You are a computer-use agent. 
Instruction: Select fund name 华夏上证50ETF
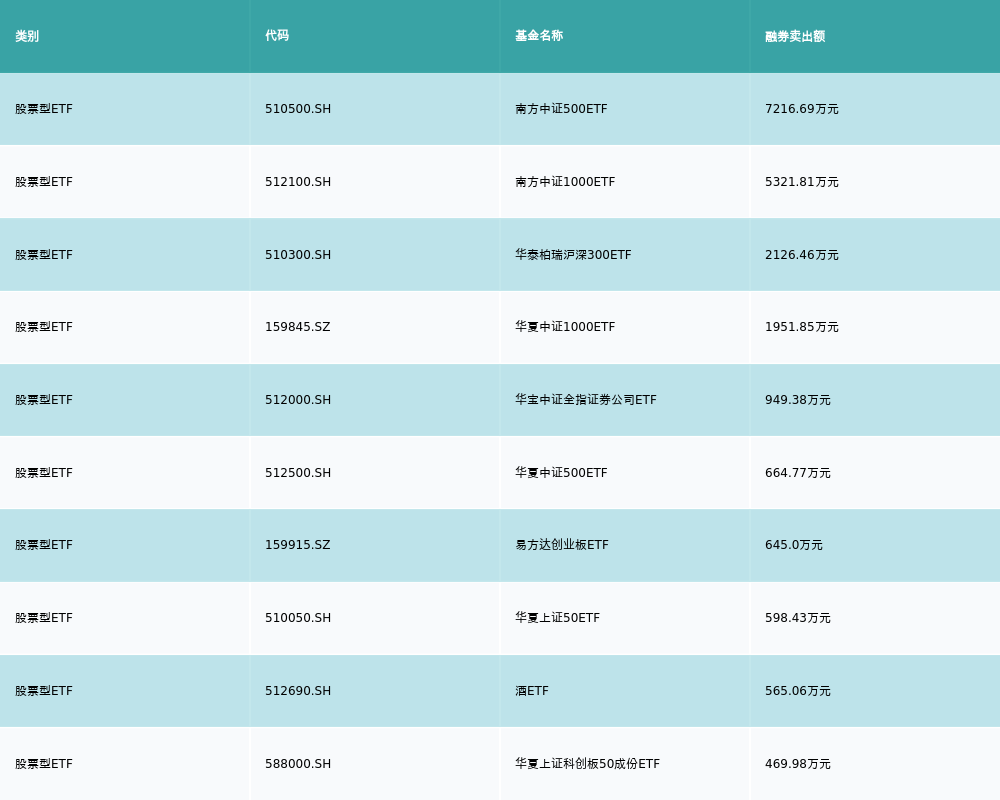557,618
